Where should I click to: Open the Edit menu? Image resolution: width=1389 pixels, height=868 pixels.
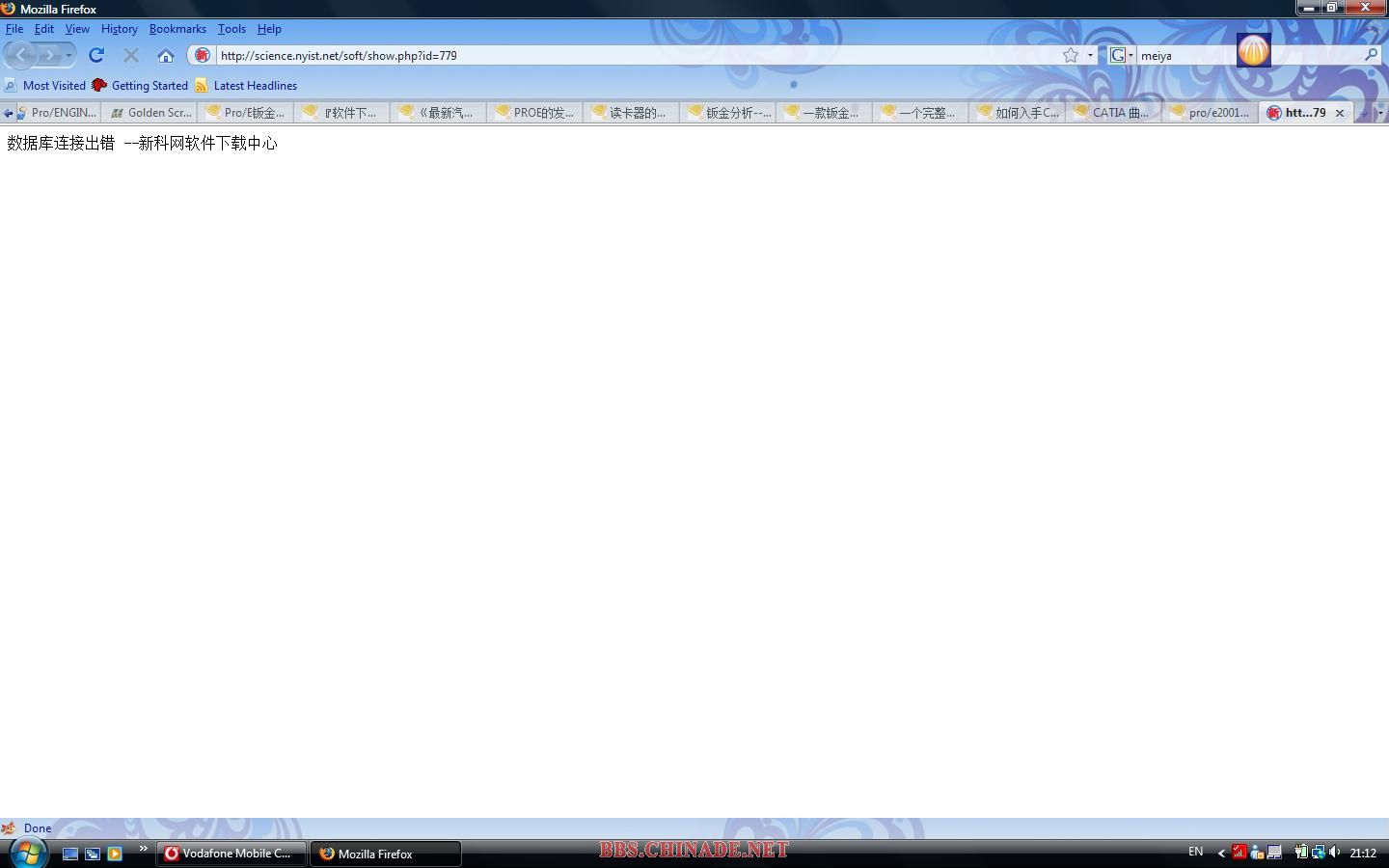pyautogui.click(x=44, y=29)
